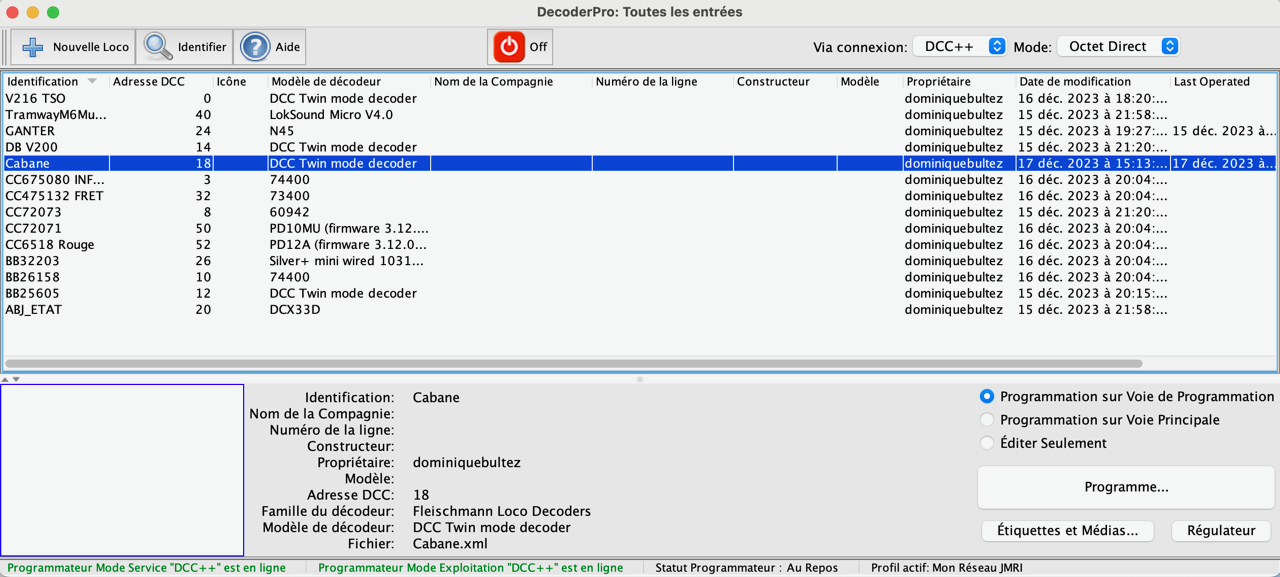Select the BB25605 roster row
Image resolution: width=1280 pixels, height=577 pixels.
(640, 293)
